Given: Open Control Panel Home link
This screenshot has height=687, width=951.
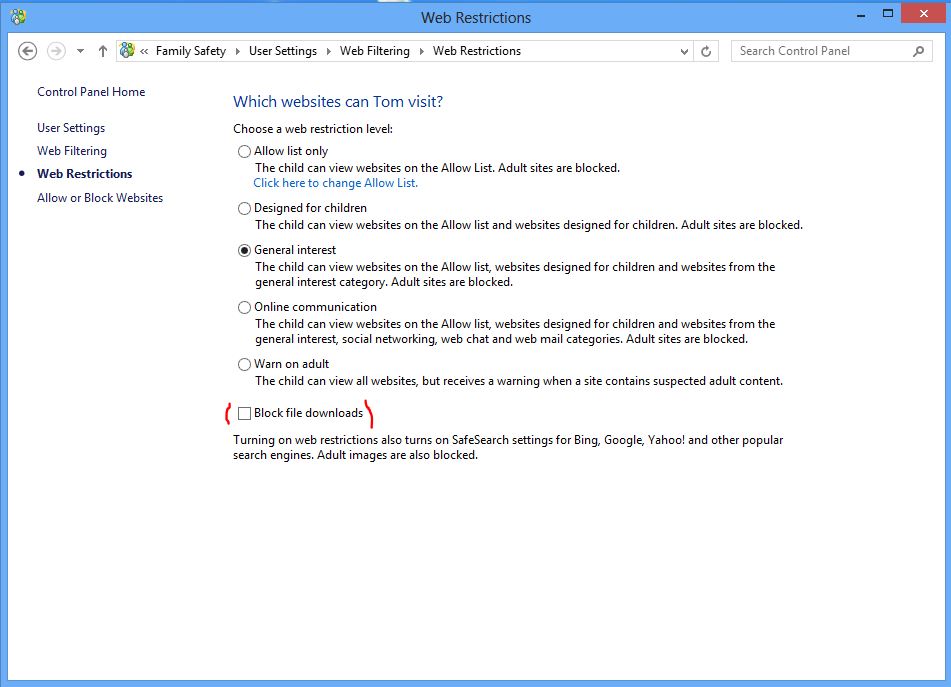Looking at the screenshot, I should [x=91, y=92].
